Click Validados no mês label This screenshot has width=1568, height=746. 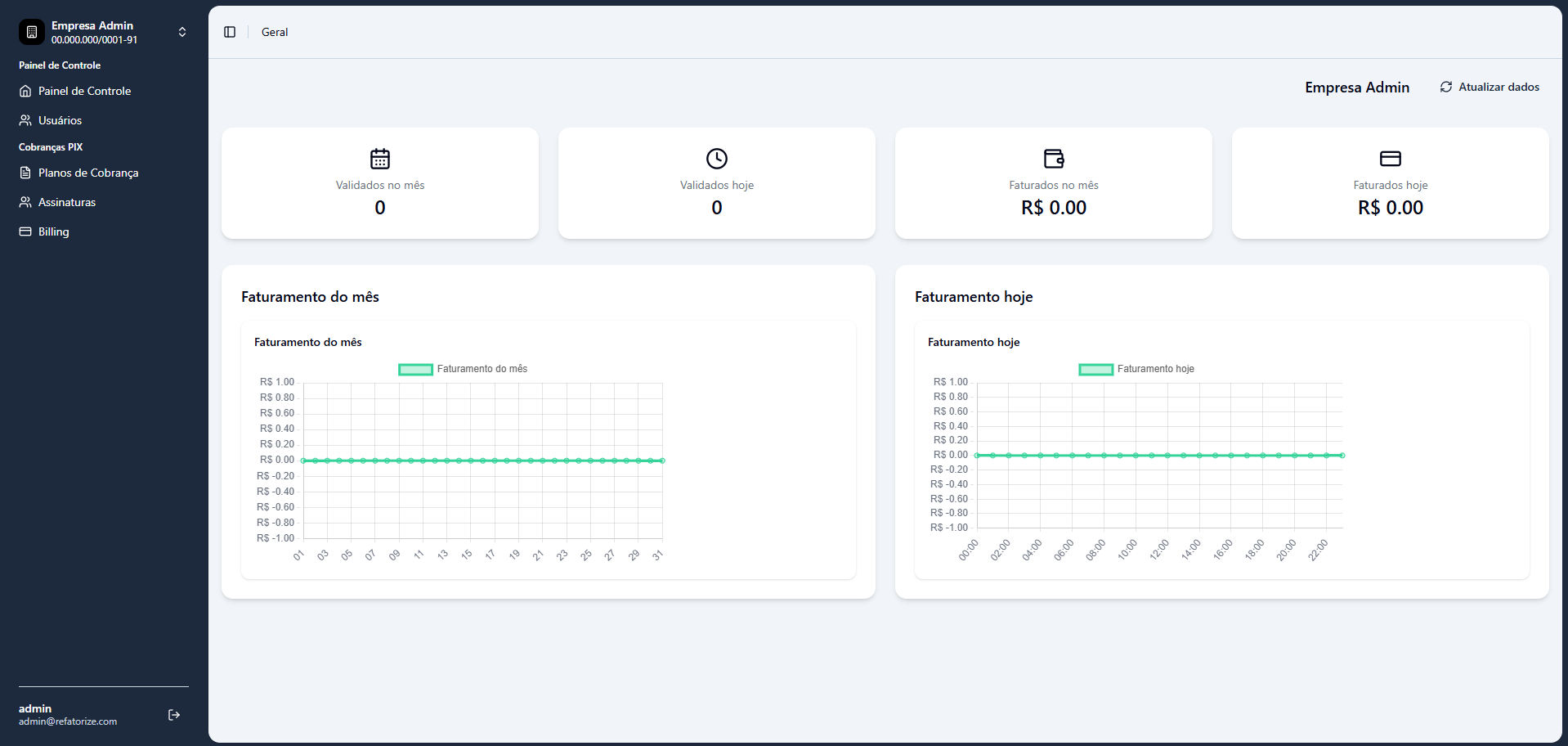click(x=380, y=186)
